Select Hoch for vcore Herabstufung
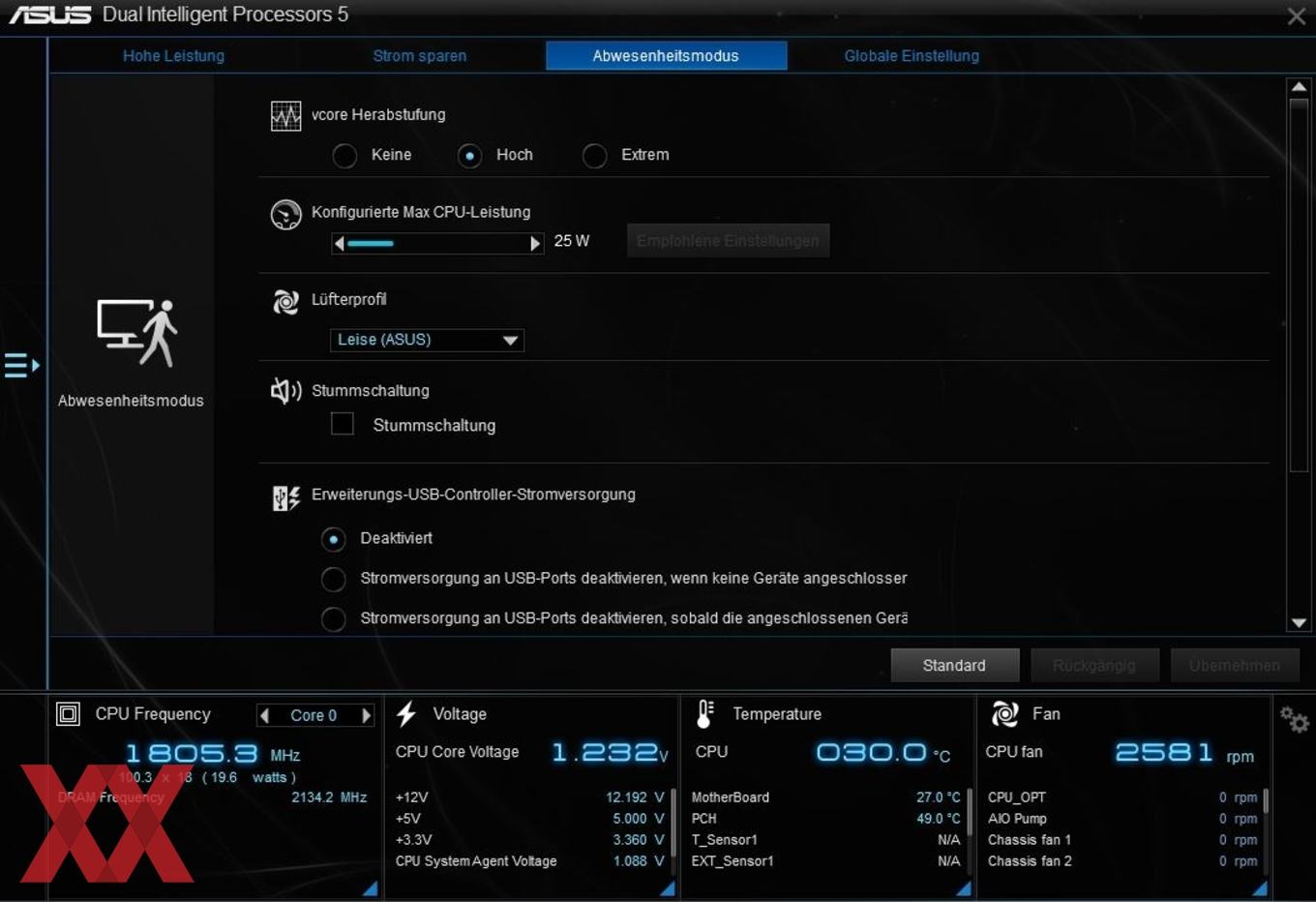 click(469, 156)
